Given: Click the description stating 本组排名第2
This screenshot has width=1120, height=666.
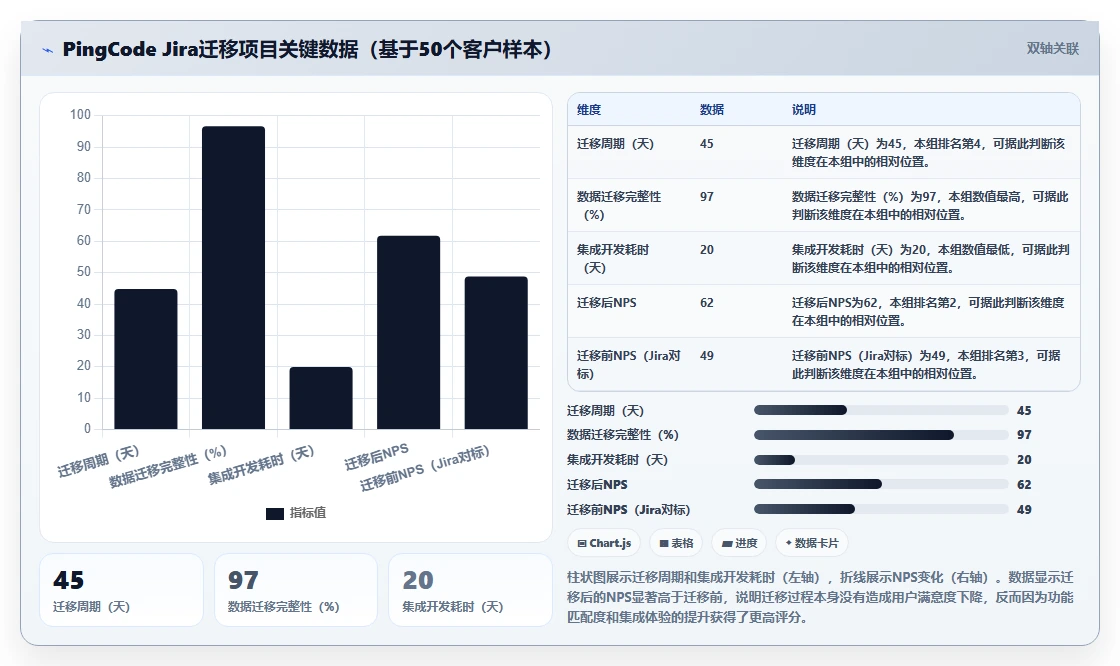Looking at the screenshot, I should click(x=928, y=312).
